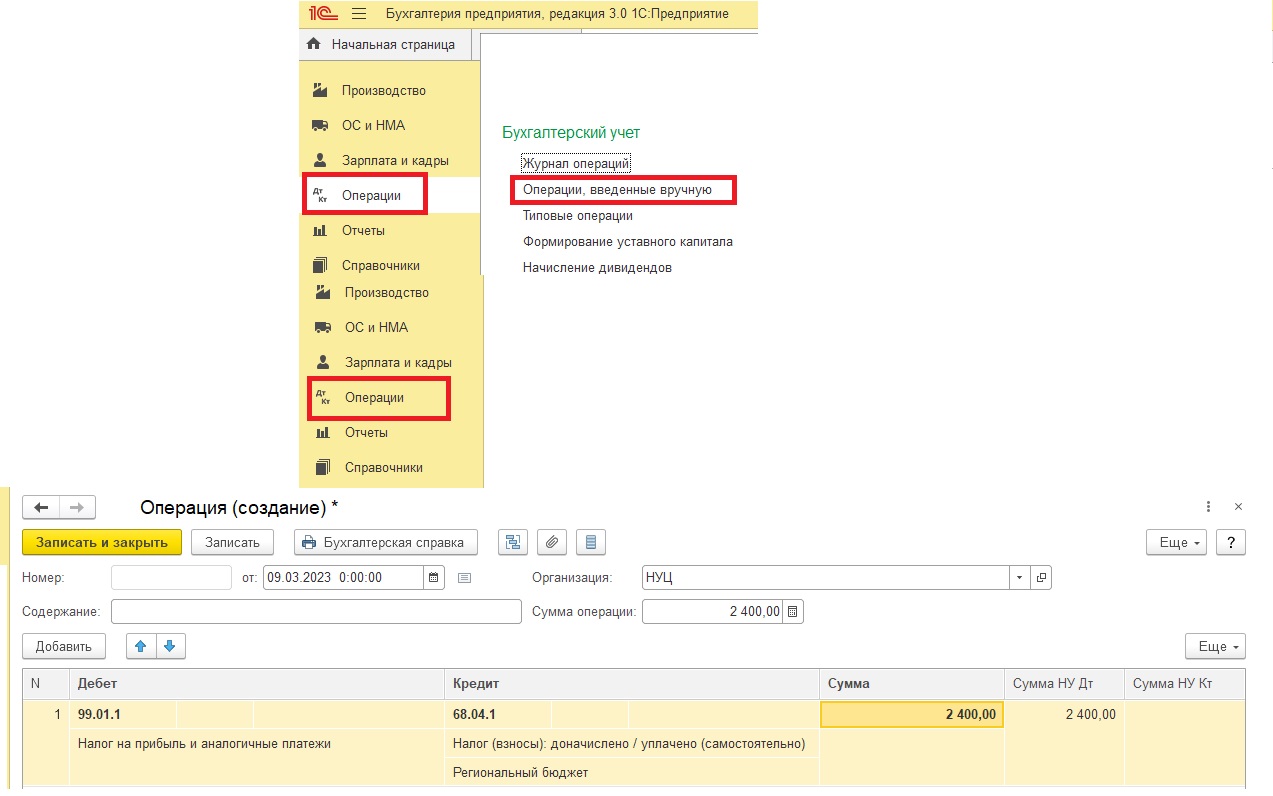Click the question mark help button
The height and width of the screenshot is (796, 1273).
pyautogui.click(x=1230, y=542)
